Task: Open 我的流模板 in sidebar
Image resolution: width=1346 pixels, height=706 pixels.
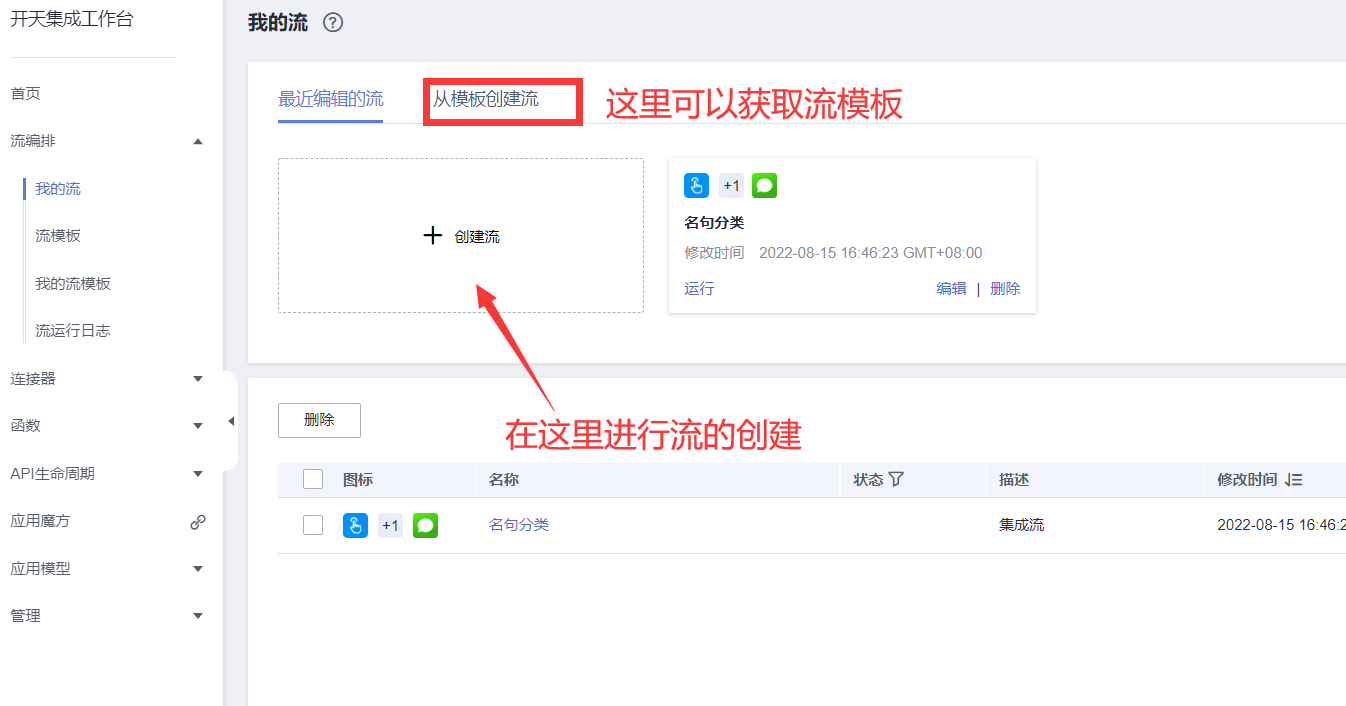Action: [73, 283]
